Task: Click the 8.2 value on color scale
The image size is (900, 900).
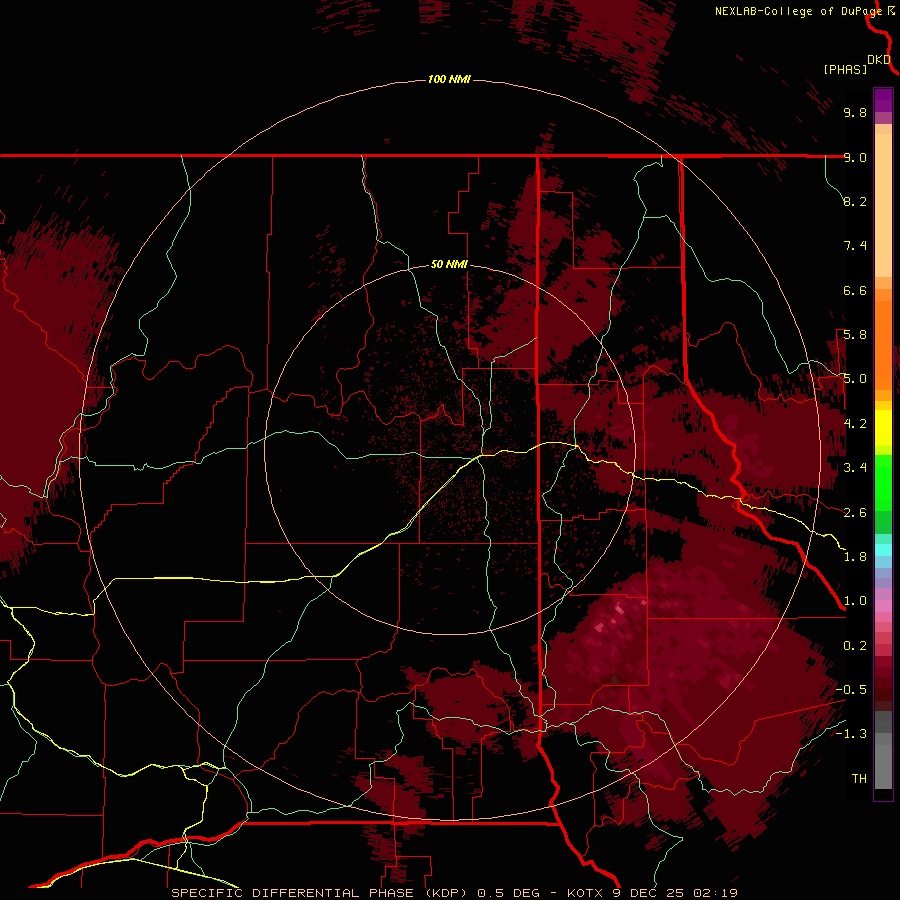Action: 855,201
